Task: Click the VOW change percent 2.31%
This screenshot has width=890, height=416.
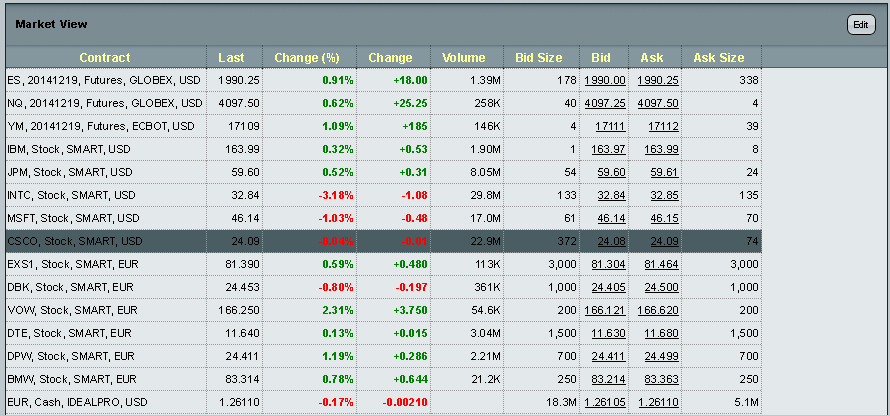Action: click(338, 310)
